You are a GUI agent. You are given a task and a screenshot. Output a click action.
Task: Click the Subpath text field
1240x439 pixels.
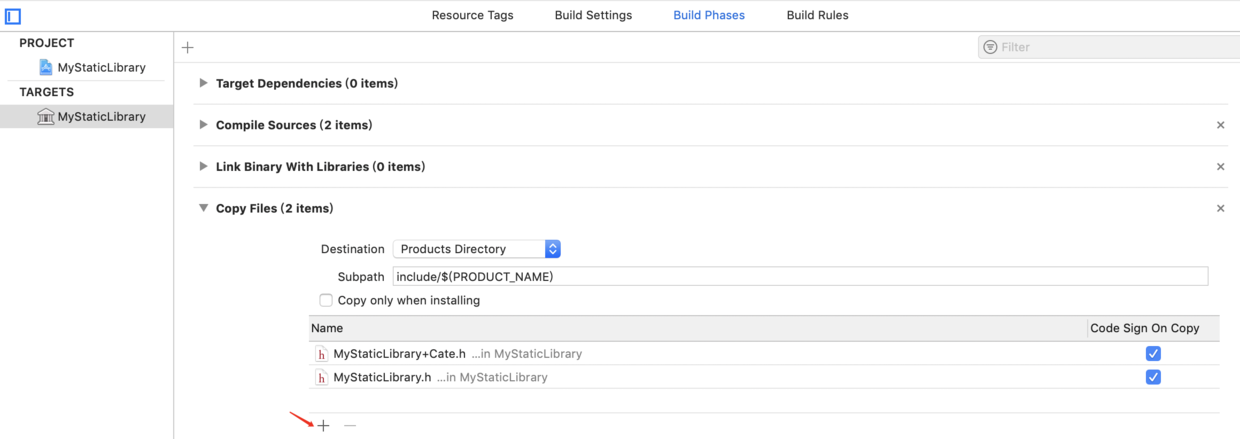[800, 276]
